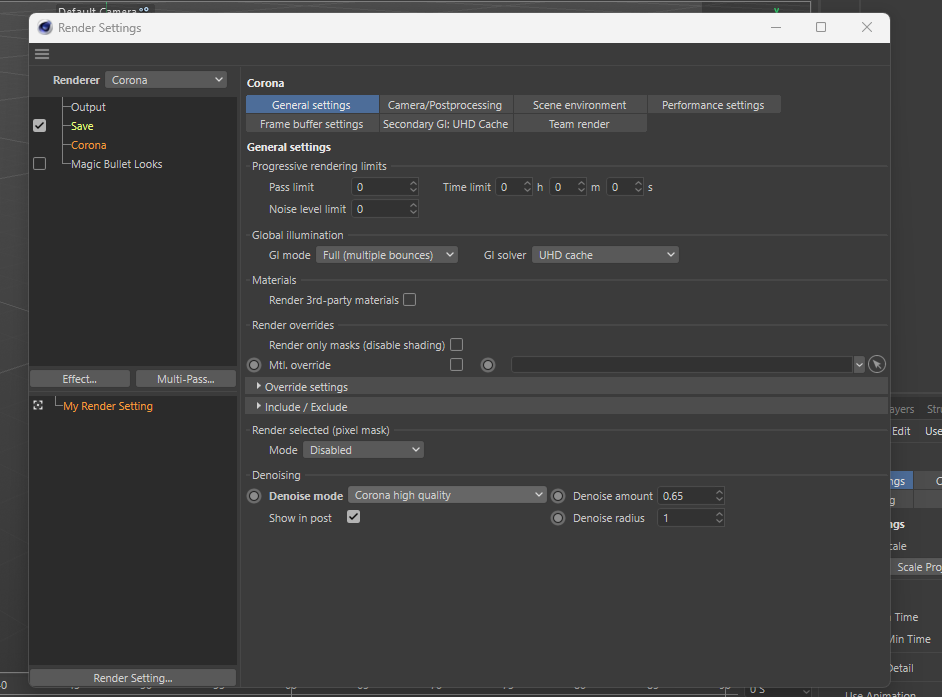942x697 pixels.
Task: Toggle the Mtl. override animation dot
Action: point(254,365)
